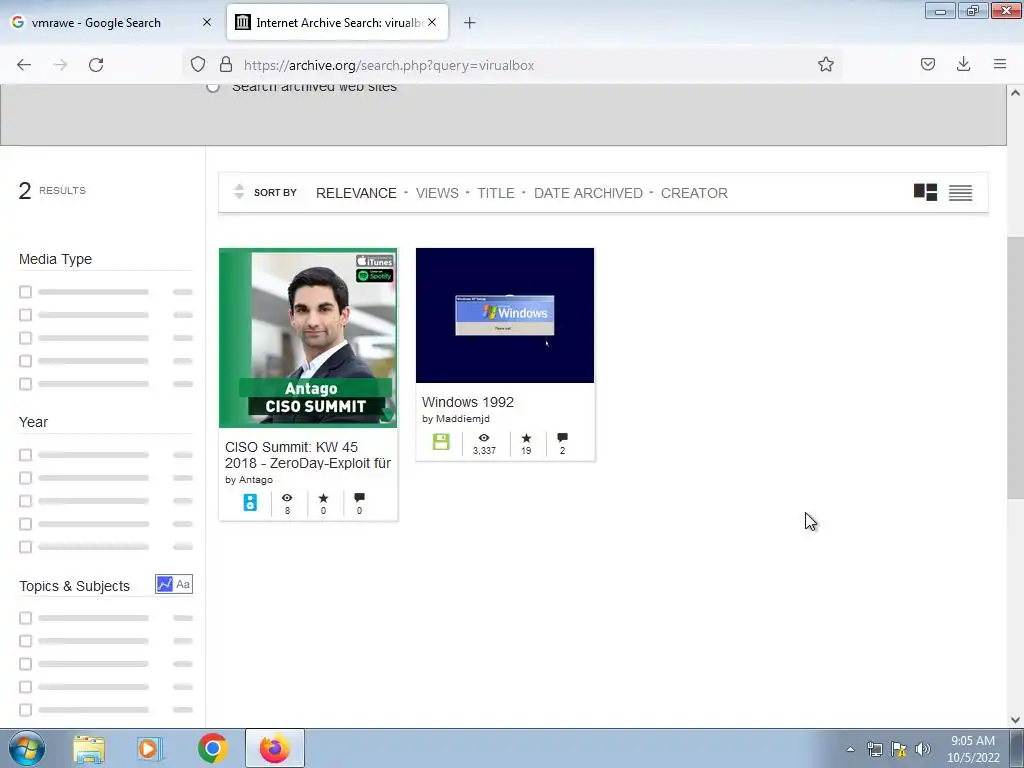Open the Action Center flag tray icon

click(x=899, y=749)
